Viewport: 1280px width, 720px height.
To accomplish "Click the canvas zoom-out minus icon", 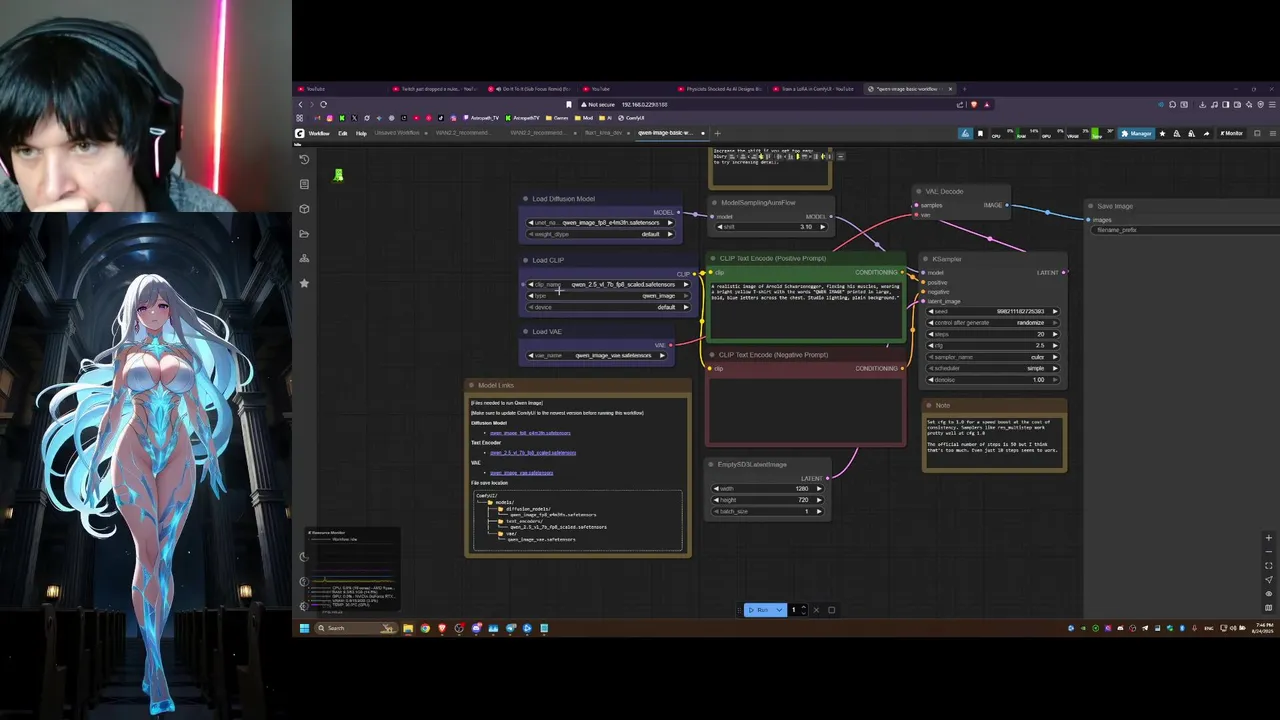I will click(1269, 552).
